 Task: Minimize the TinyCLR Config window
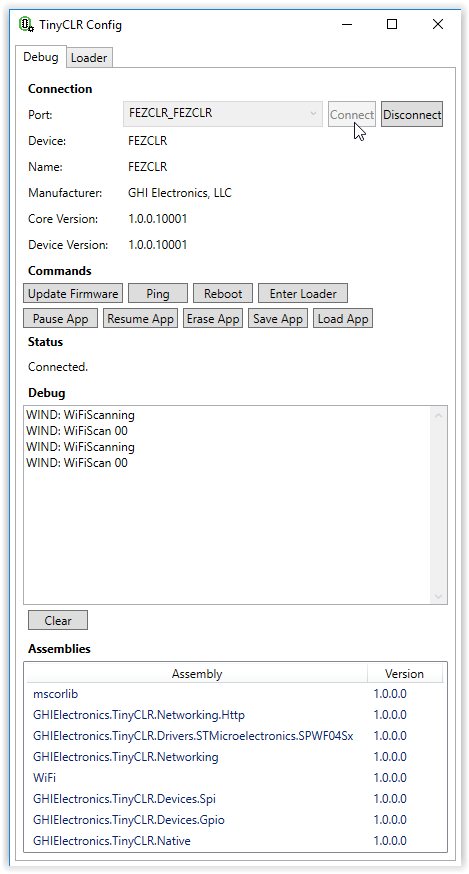pos(347,25)
